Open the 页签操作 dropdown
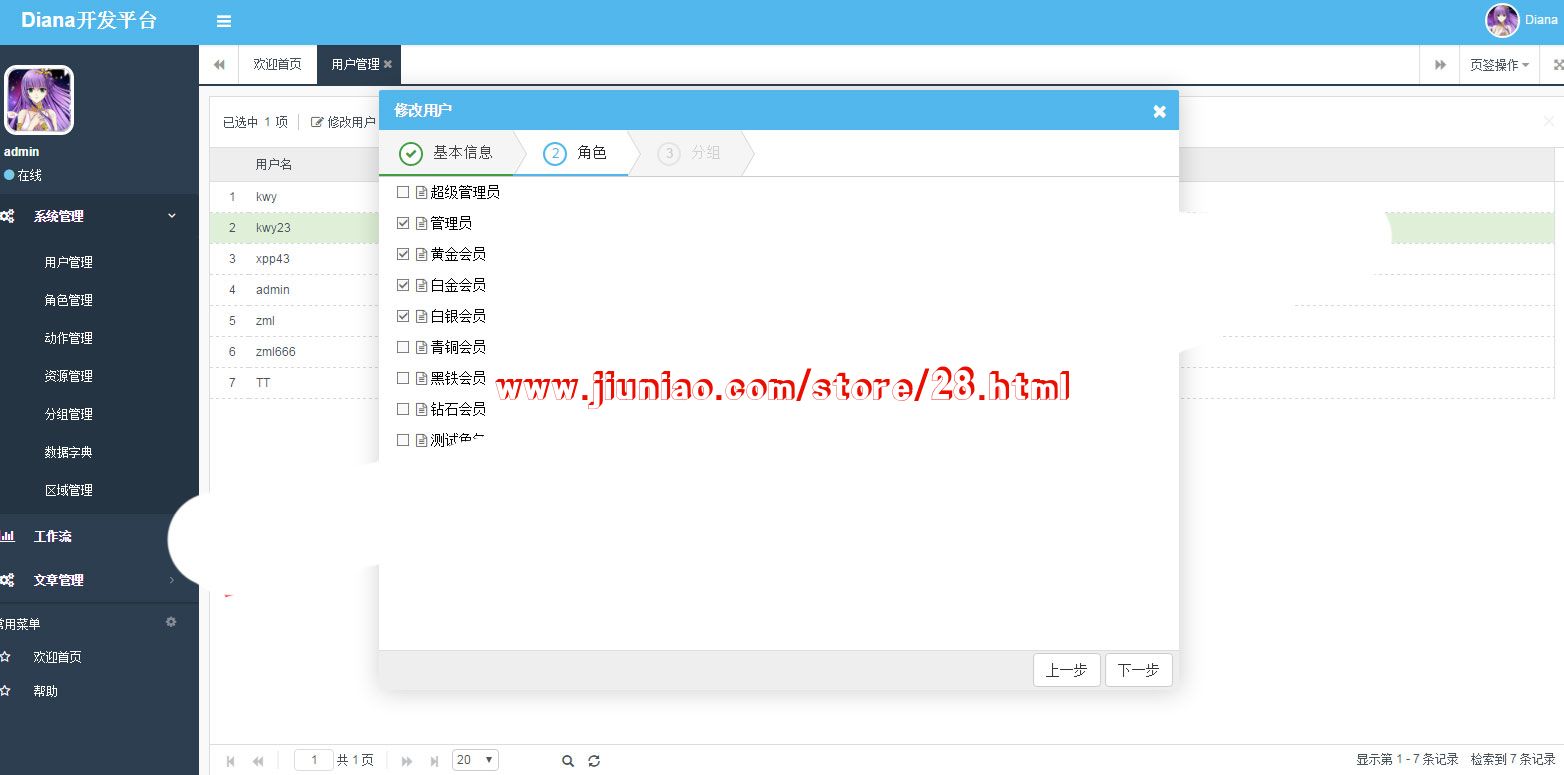Screen dimensions: 1564x775 1499,64
